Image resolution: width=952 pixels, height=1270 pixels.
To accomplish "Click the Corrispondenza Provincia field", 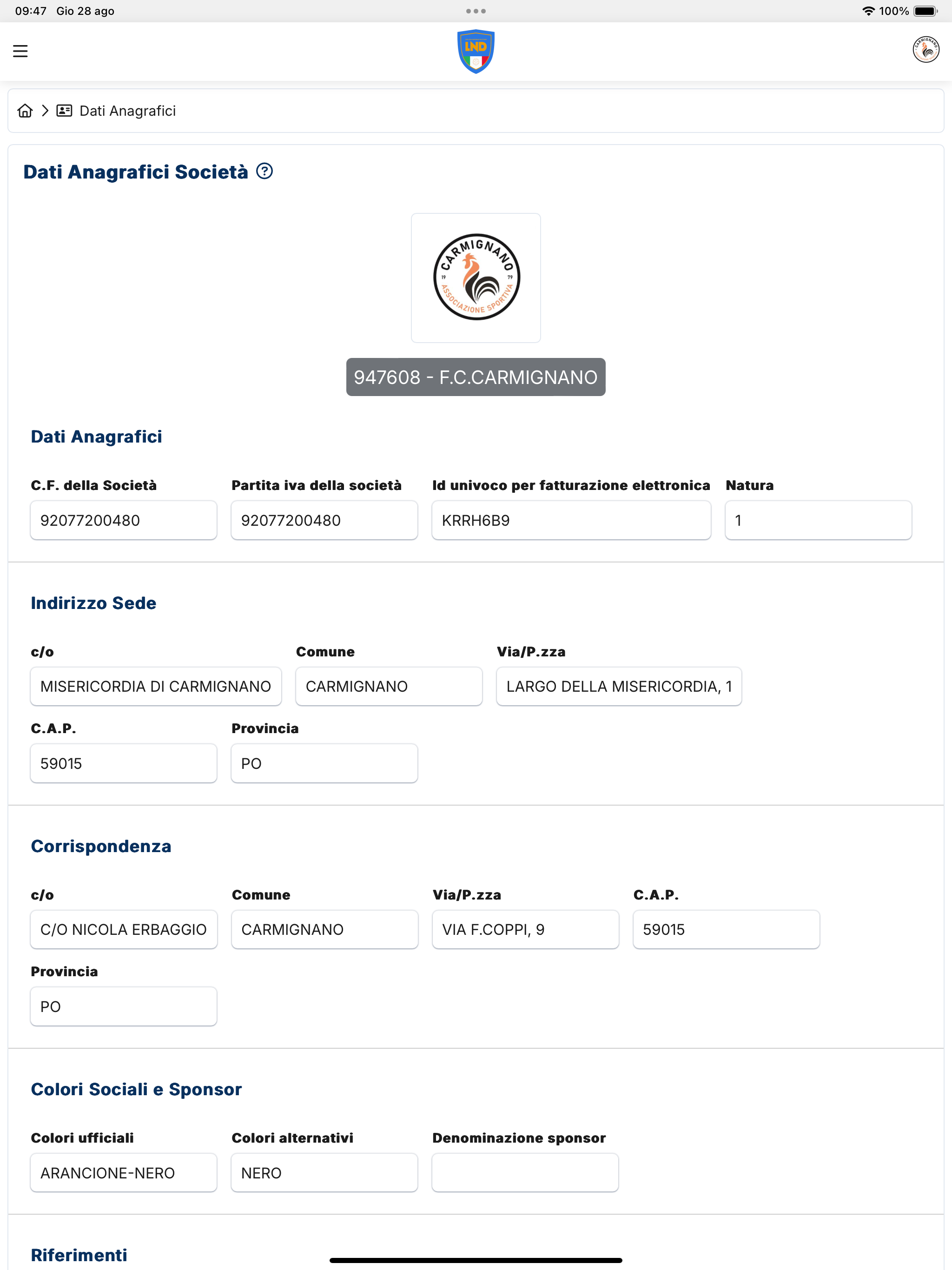I will point(124,1006).
